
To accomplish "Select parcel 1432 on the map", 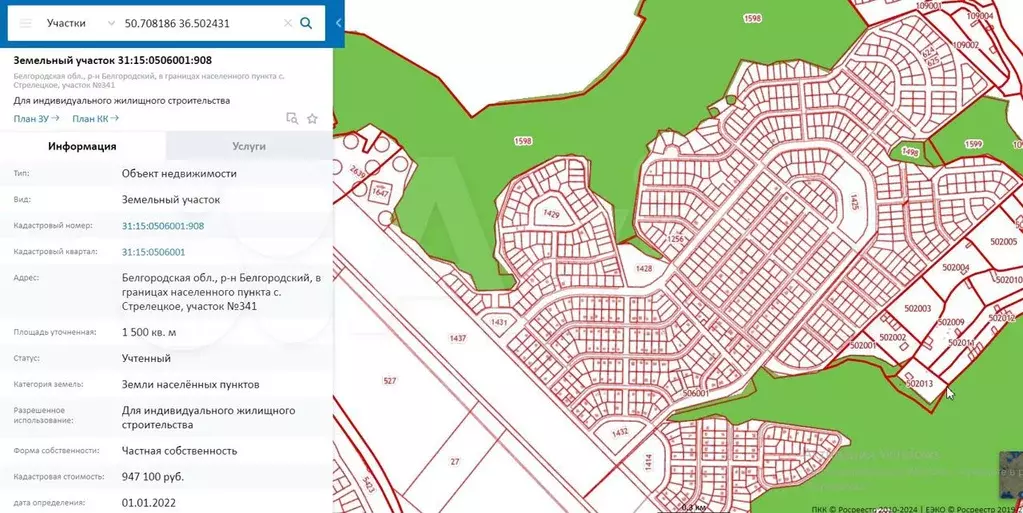I will pyautogui.click(x=620, y=433).
